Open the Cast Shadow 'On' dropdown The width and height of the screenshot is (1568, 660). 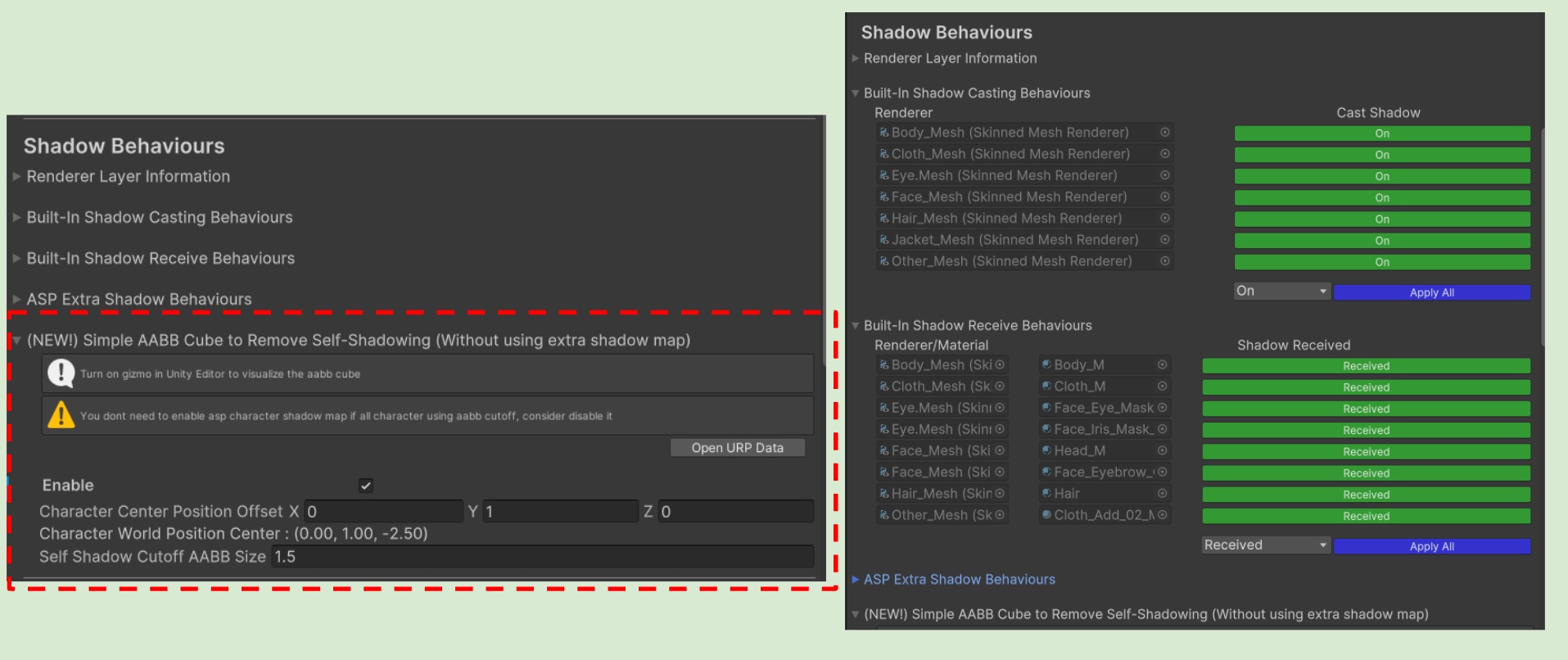point(1281,292)
